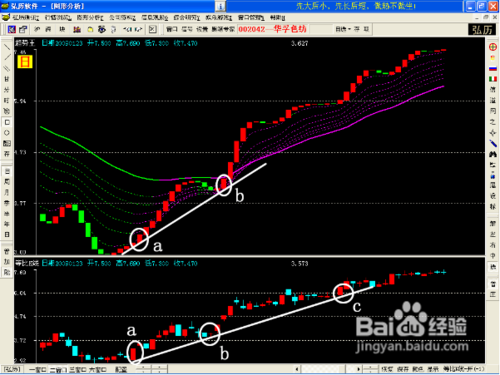This screenshot has height=375, width=500.
Task: Click the 加 icon in left toolbar
Action: (7, 262)
